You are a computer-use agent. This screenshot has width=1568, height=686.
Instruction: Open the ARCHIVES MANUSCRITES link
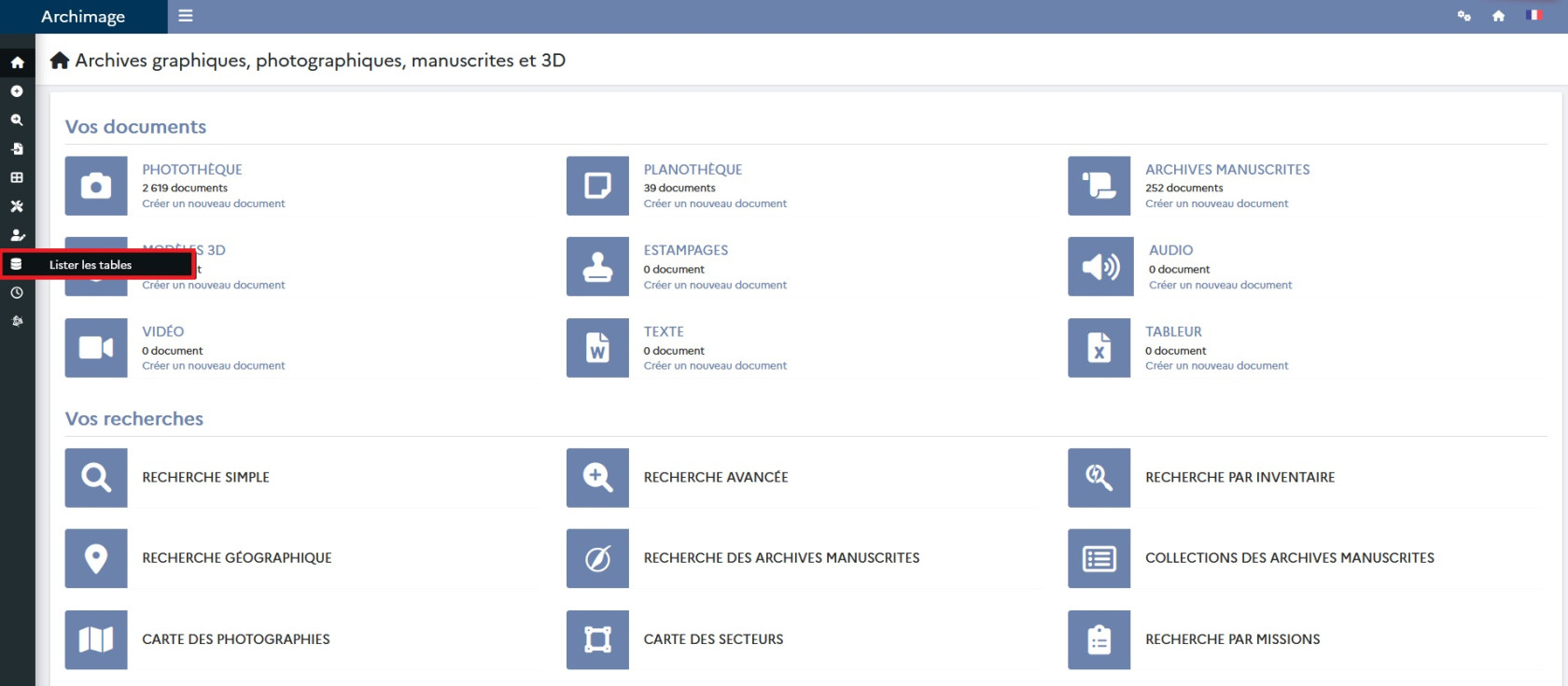coord(1227,170)
